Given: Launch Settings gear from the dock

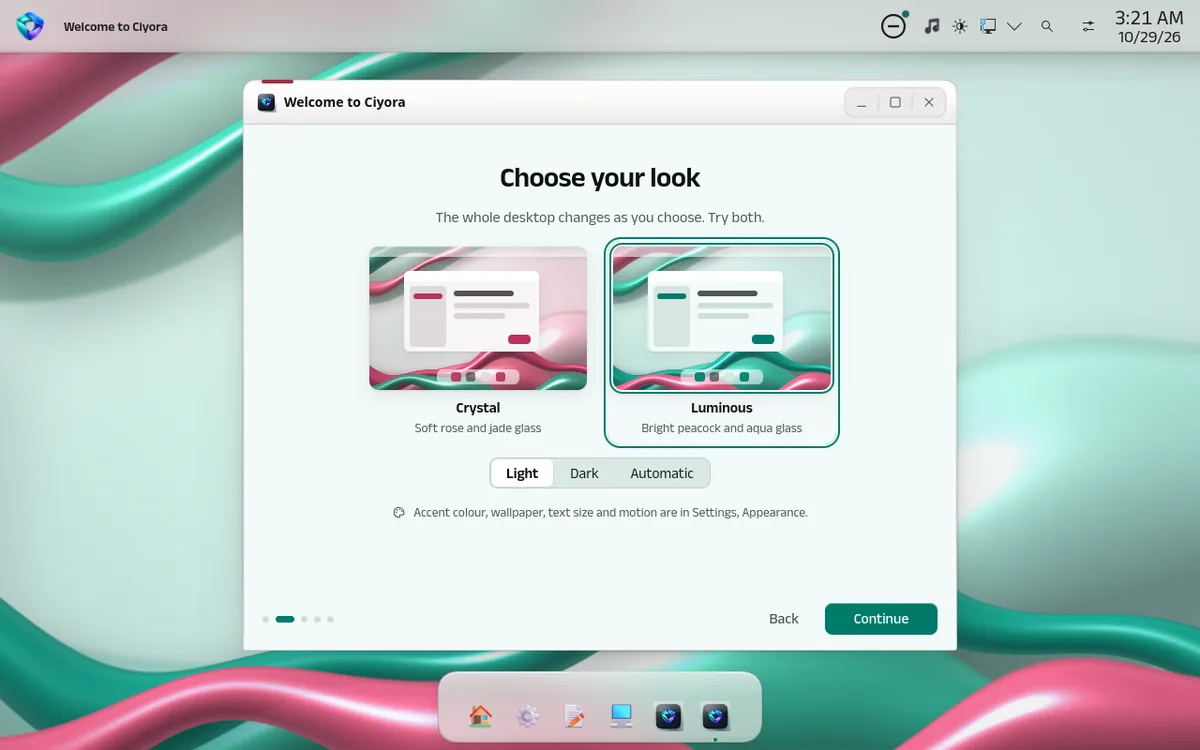Looking at the screenshot, I should [x=528, y=716].
